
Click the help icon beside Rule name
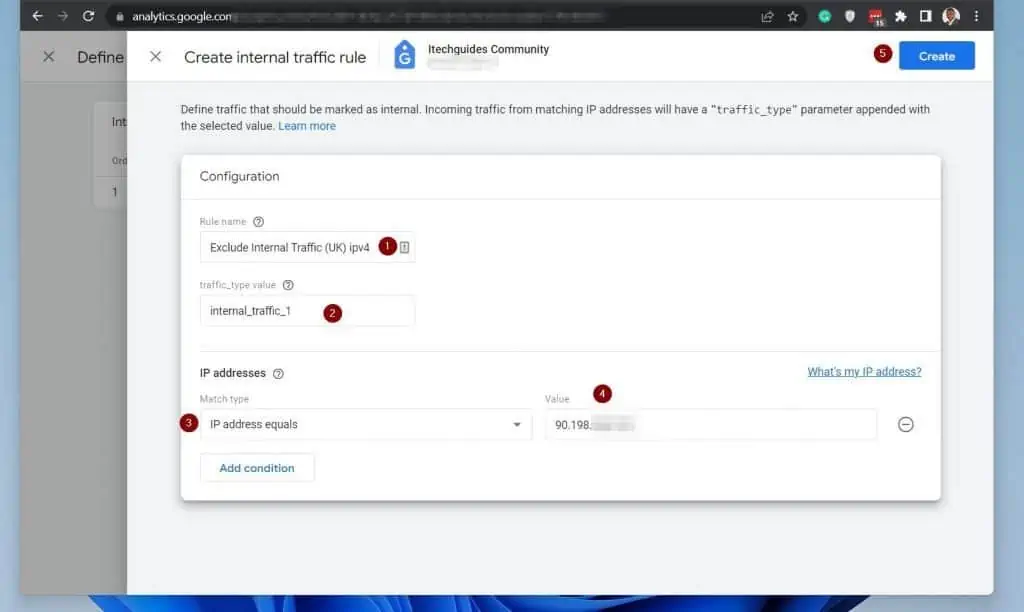[x=258, y=222]
